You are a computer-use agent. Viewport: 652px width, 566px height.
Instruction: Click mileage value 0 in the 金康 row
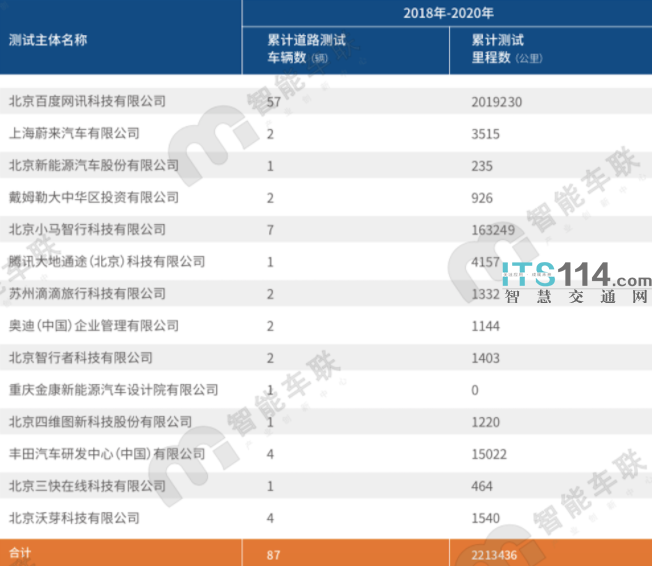(x=475, y=390)
